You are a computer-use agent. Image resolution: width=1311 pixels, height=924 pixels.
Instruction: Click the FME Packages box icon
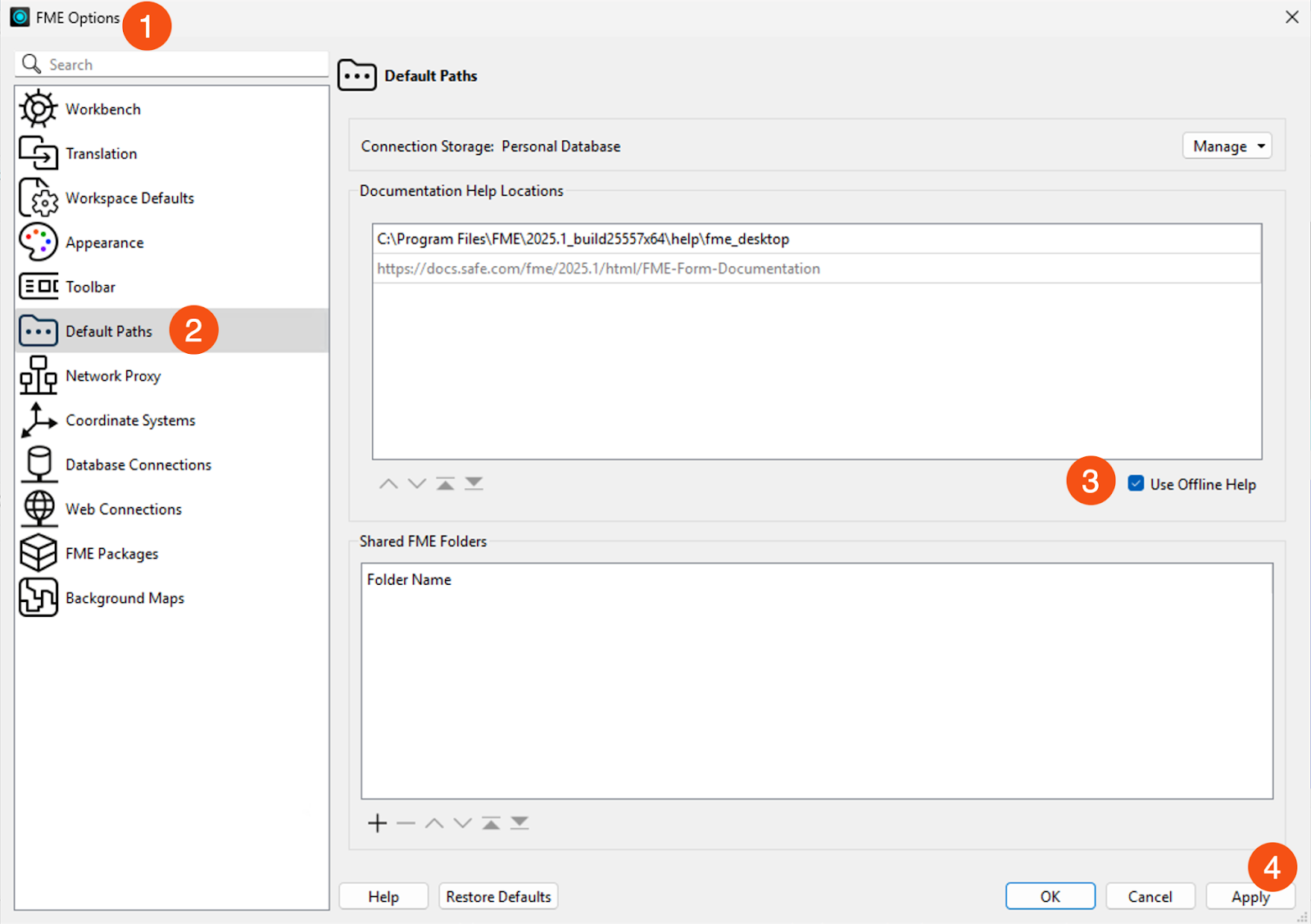tap(39, 553)
